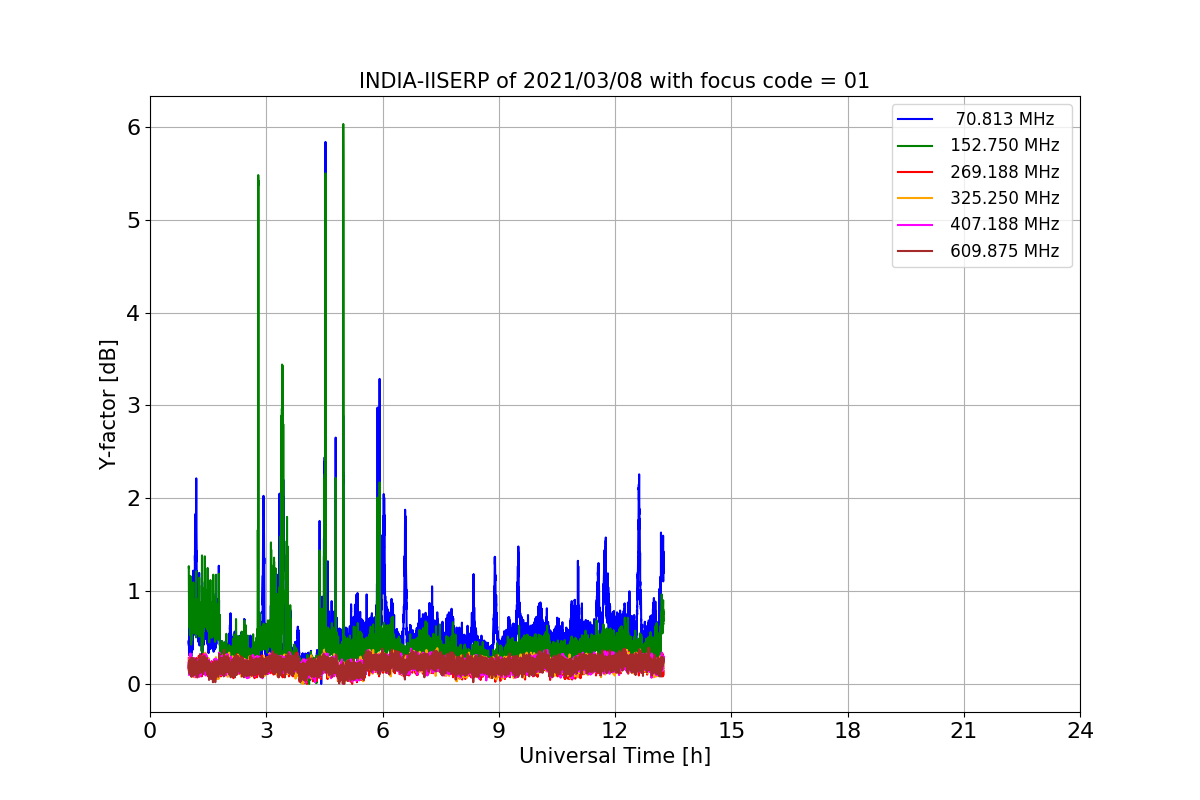Select the 269.188 MHz legend label
Screen dimensions: 1200x800
tap(1005, 172)
